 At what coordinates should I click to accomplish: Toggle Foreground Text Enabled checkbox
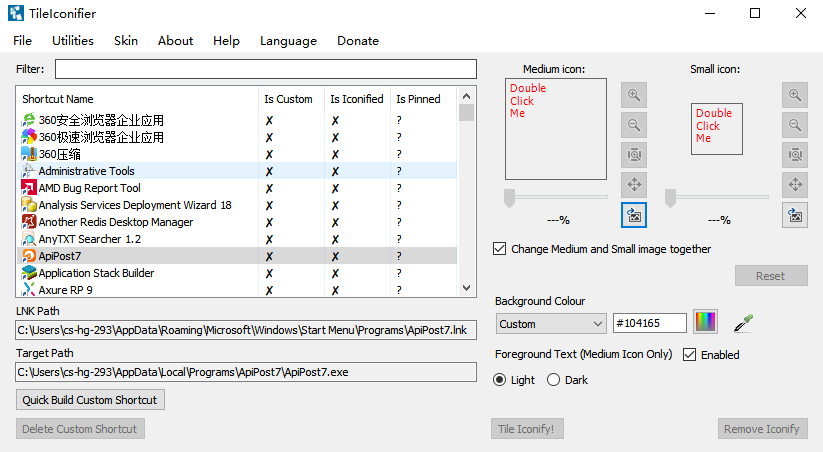690,355
